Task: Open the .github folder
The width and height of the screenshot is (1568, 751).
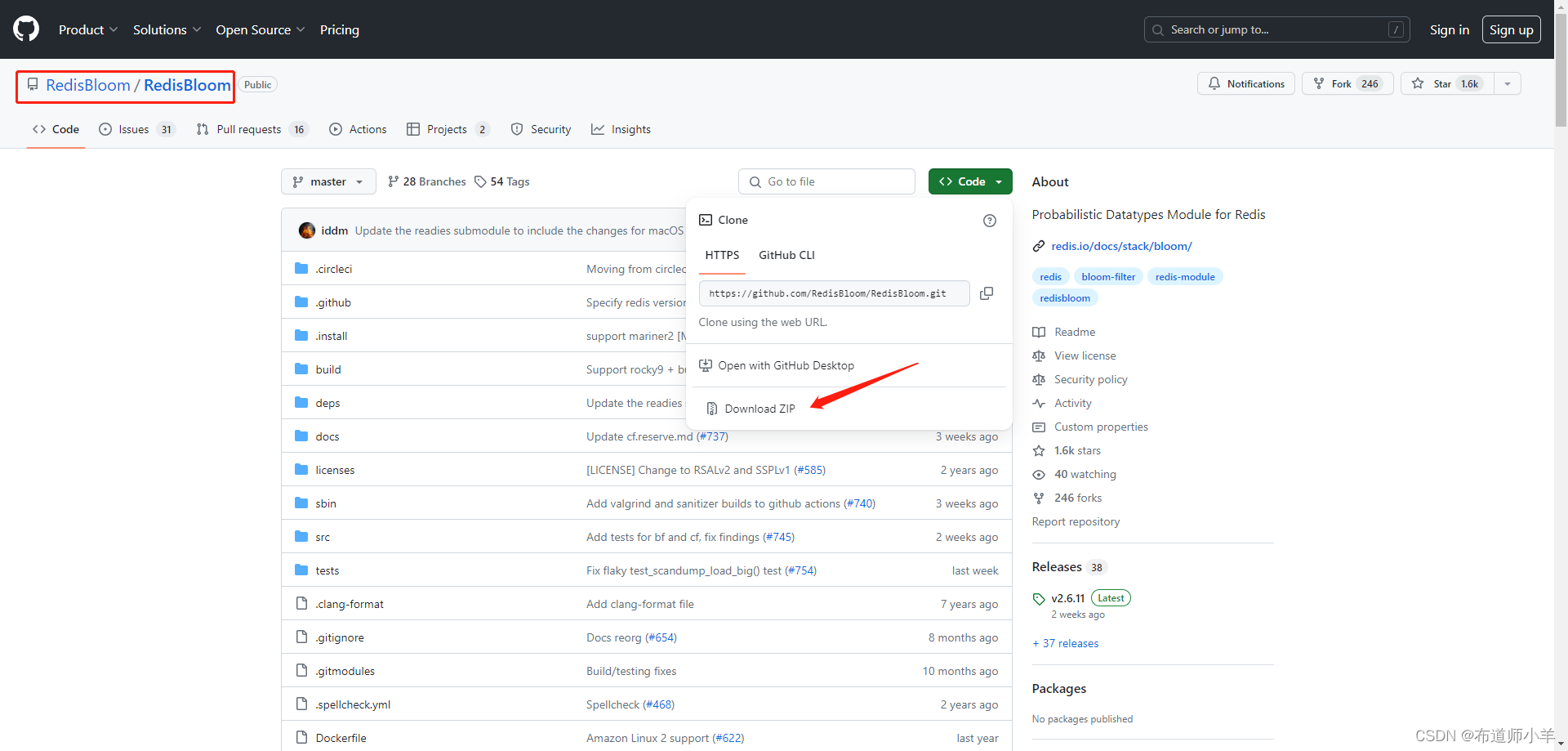Action: 333,302
